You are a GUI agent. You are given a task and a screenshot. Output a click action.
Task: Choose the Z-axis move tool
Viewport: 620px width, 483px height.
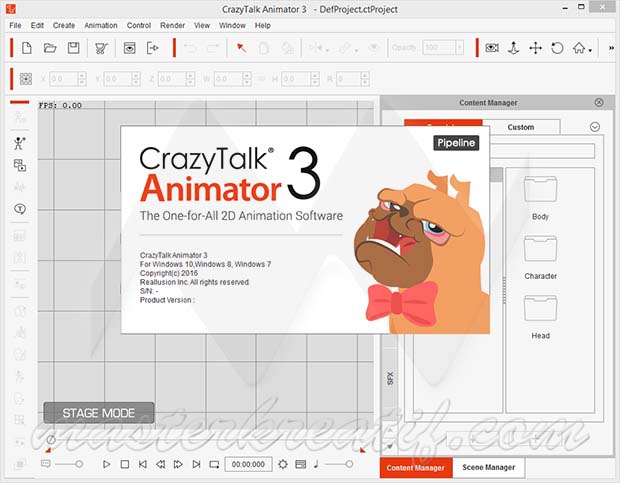(513, 48)
